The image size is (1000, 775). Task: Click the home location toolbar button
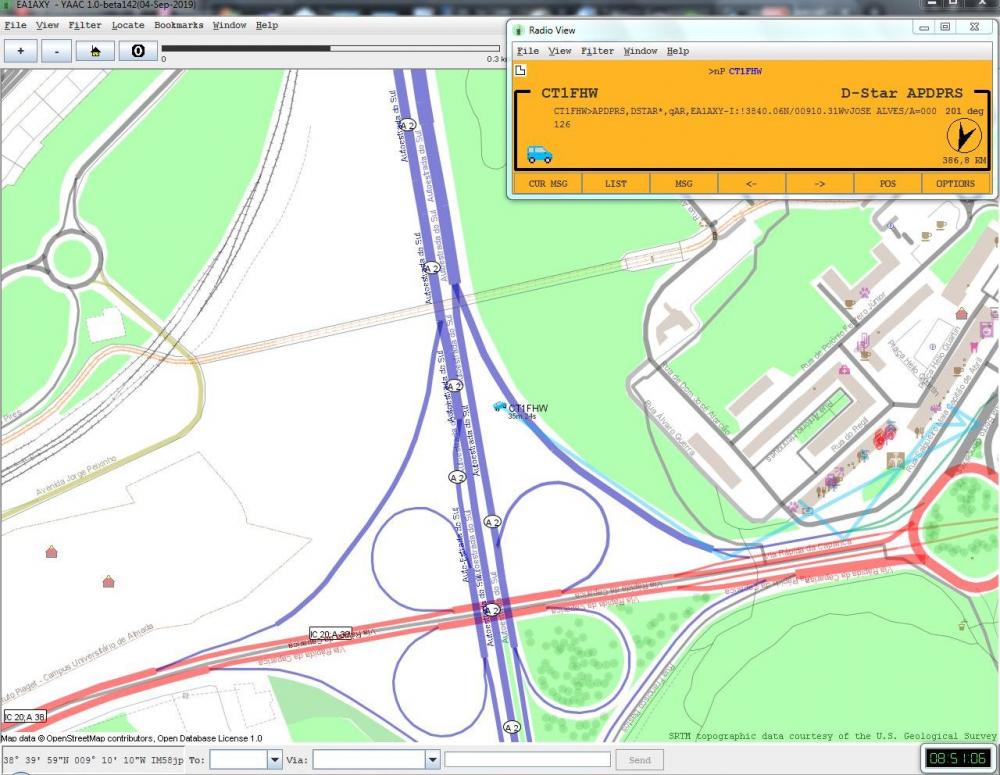tap(95, 51)
